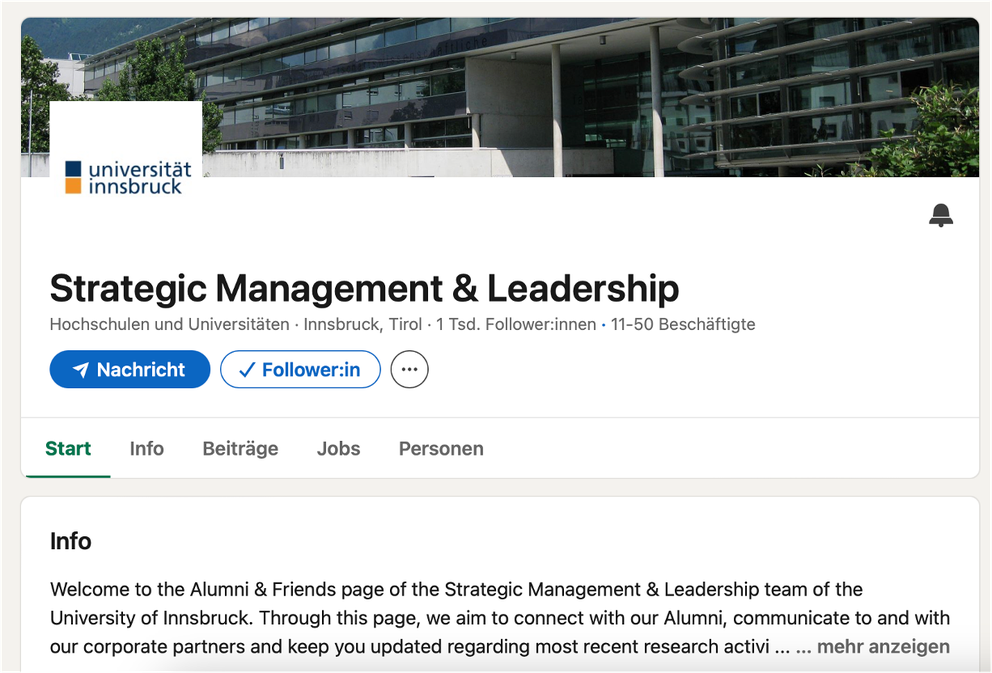The image size is (992, 673).
Task: Toggle the Follower:in follow button
Action: (x=300, y=369)
